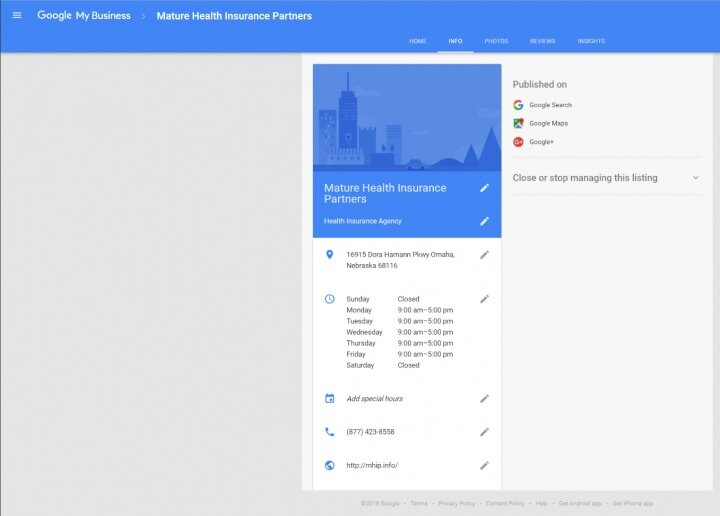Image resolution: width=720 pixels, height=516 pixels.
Task: Edit the business hours pencil icon
Action: coord(484,299)
